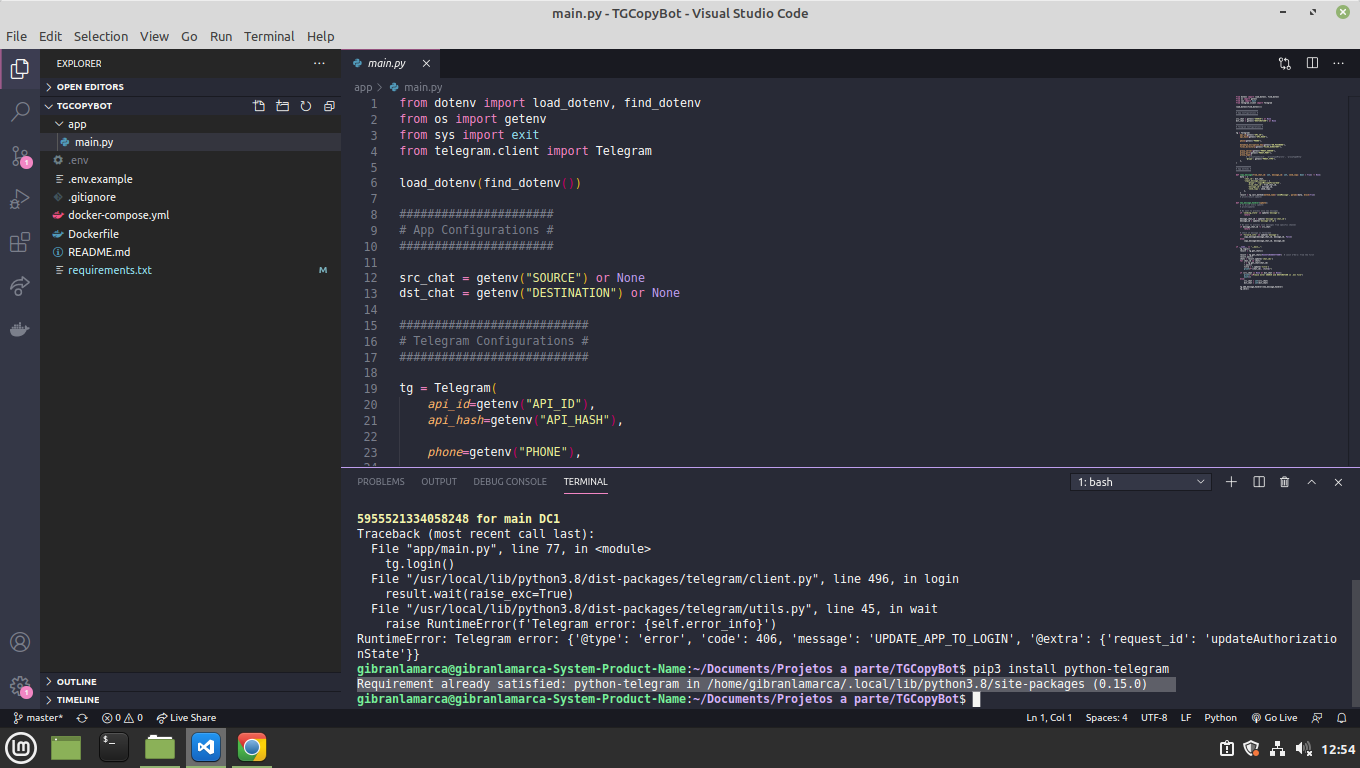Image resolution: width=1360 pixels, height=768 pixels.
Task: Open the Terminal menu
Action: click(x=269, y=36)
